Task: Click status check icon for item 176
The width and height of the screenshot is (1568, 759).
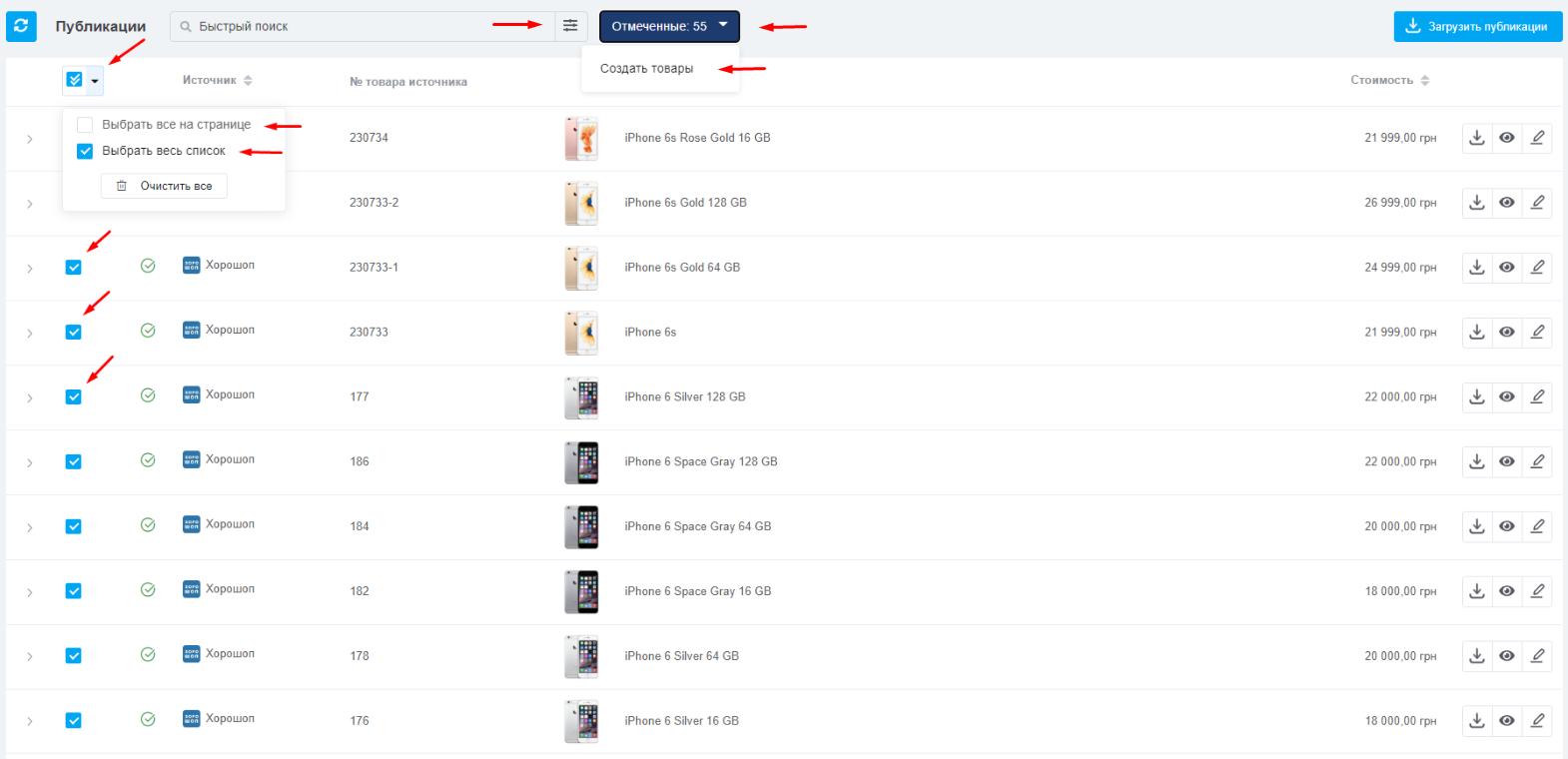Action: 148,719
